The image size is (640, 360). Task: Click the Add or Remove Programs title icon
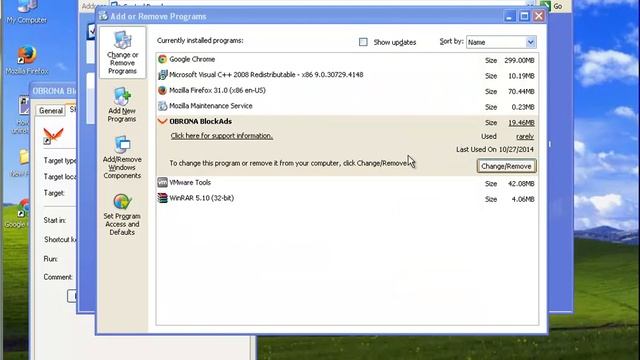(x=103, y=16)
